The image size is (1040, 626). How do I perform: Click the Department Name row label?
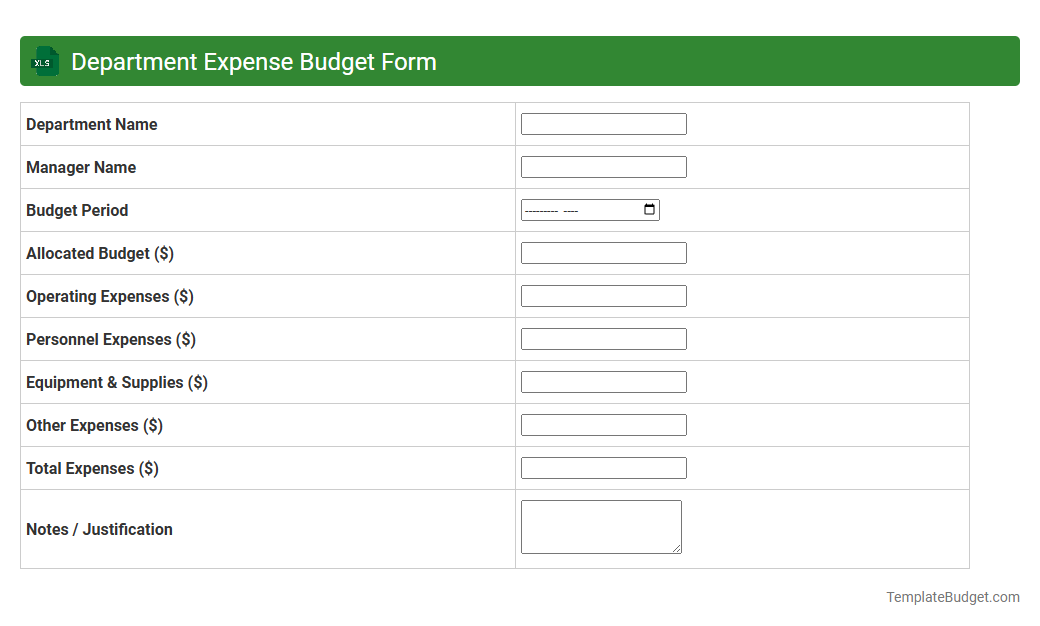(x=91, y=124)
